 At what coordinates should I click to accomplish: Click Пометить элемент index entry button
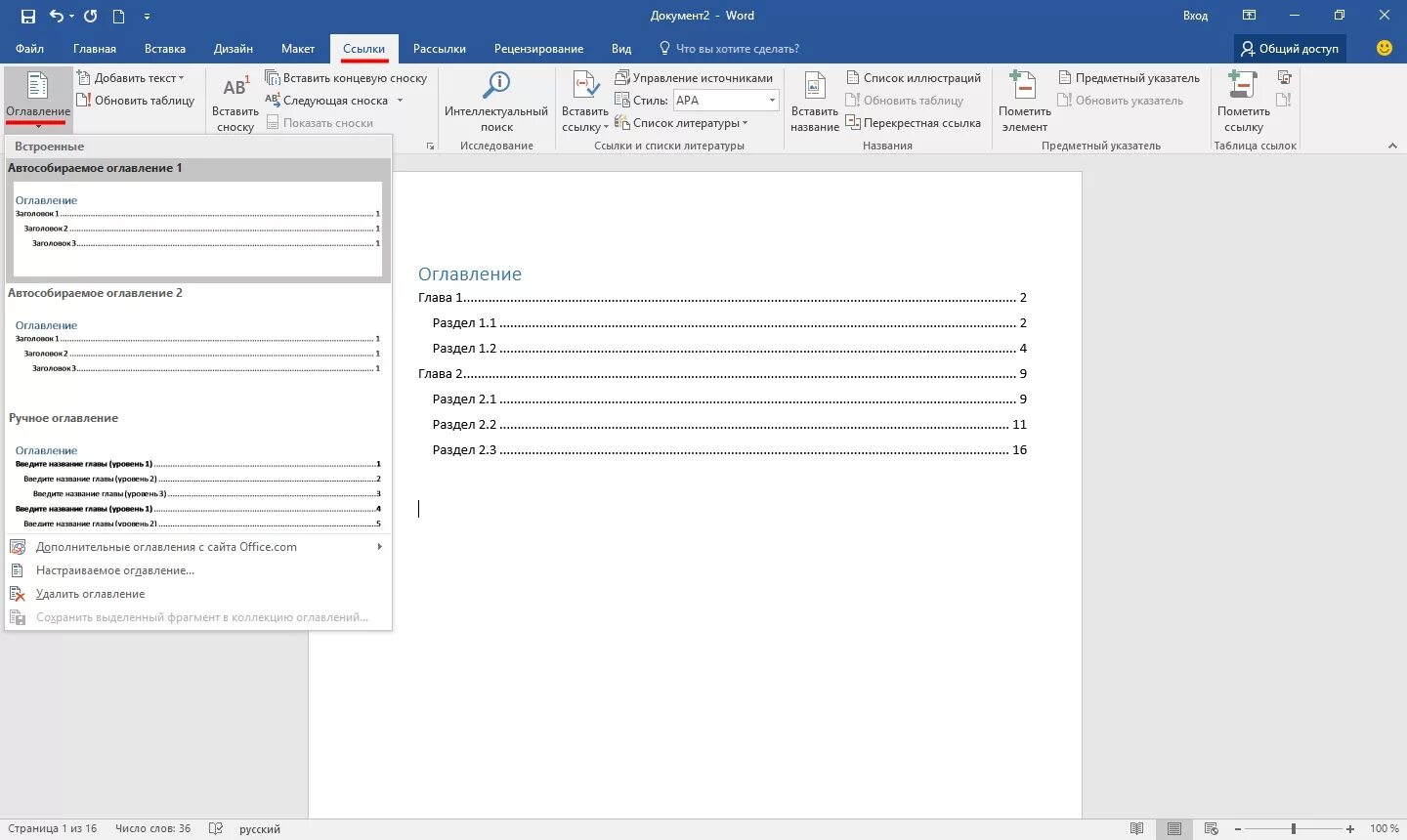click(1024, 102)
